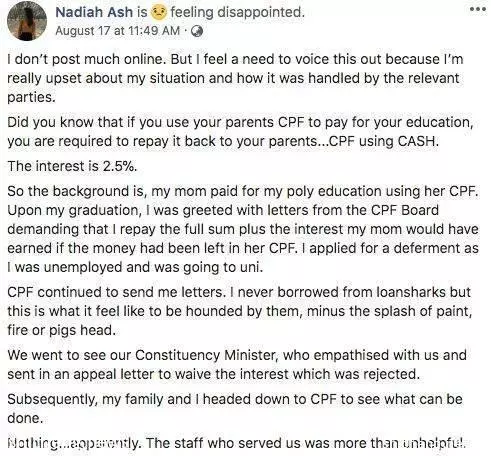Open the Nadiah Ash profile name link

pos(94,12)
